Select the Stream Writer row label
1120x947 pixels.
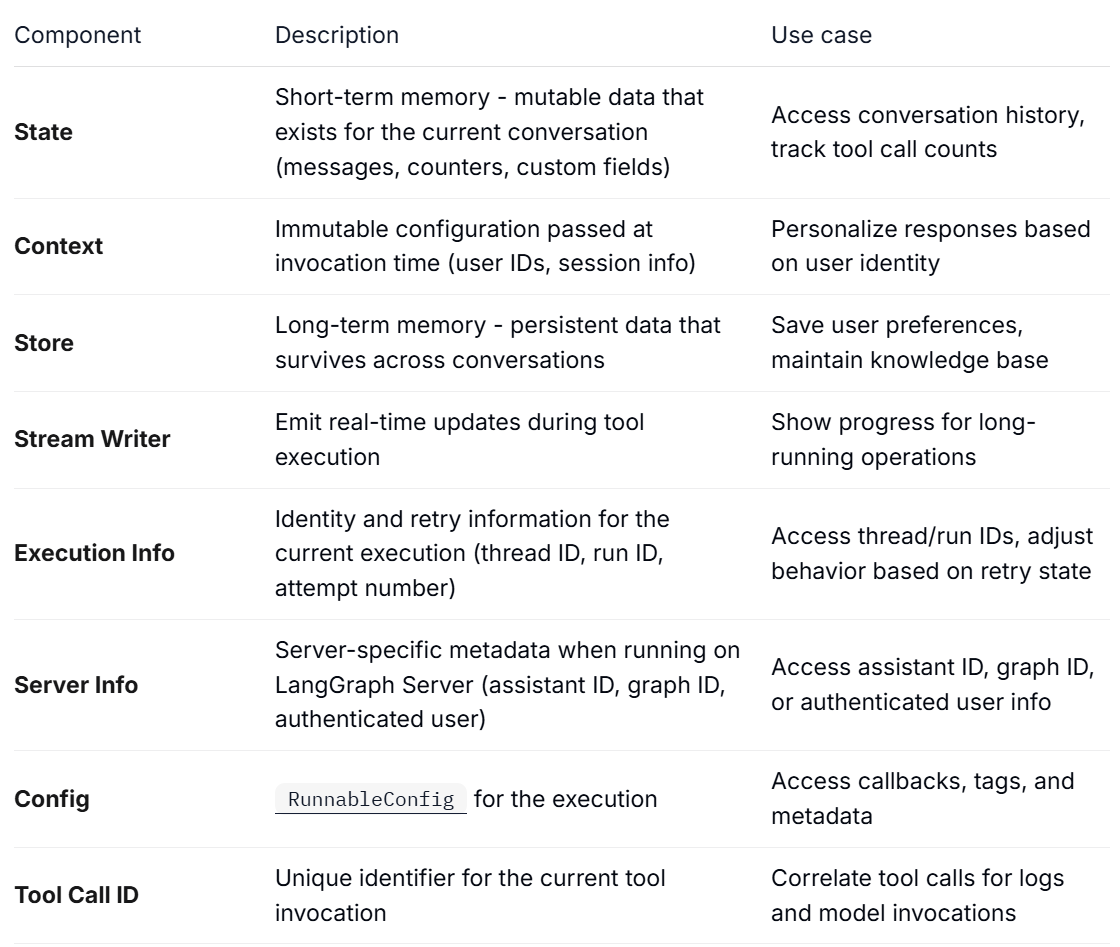click(x=92, y=439)
